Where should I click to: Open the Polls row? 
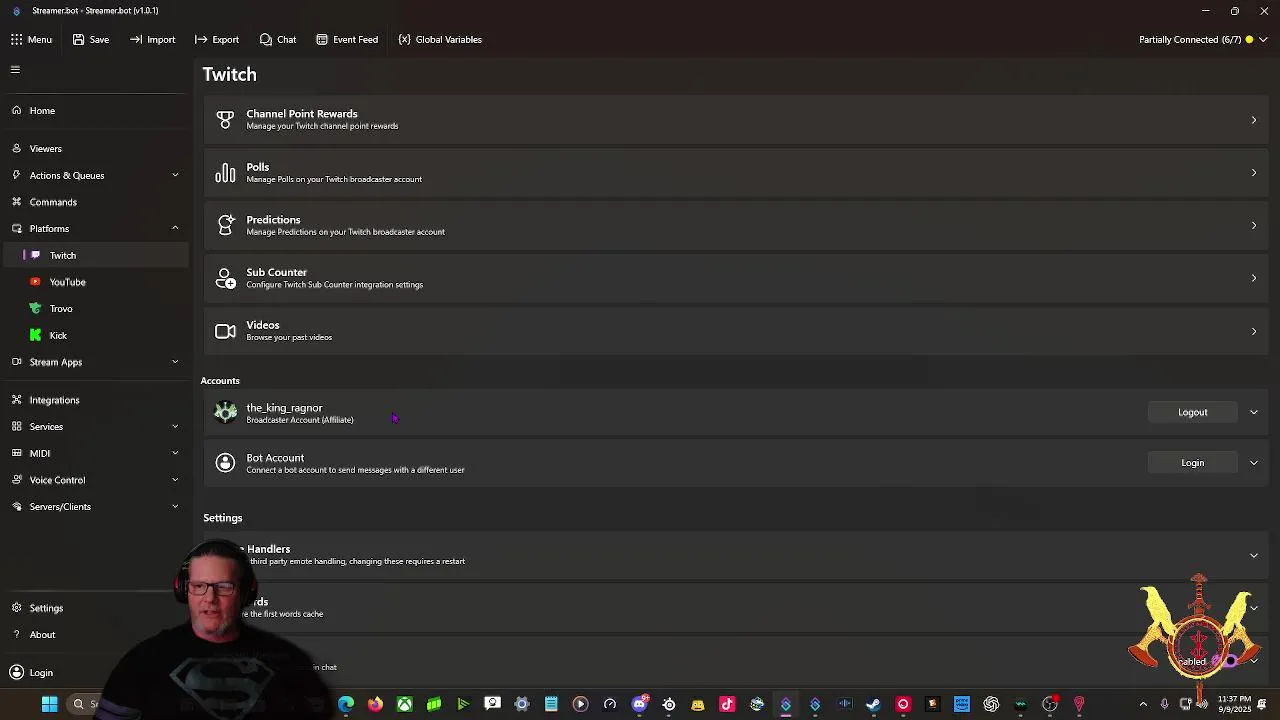pyautogui.click(x=735, y=172)
